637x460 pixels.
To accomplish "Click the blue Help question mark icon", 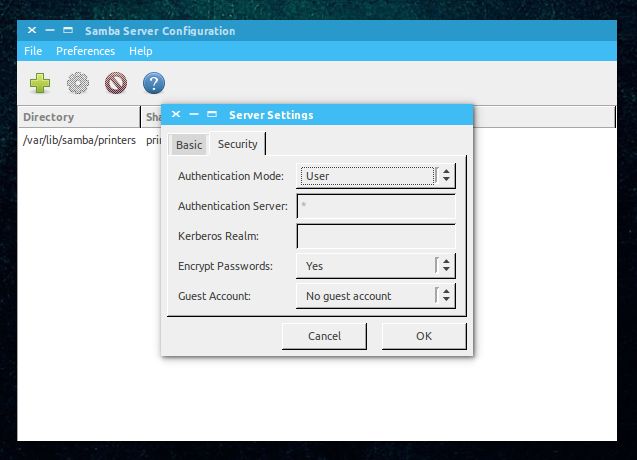I will pyautogui.click(x=154, y=84).
